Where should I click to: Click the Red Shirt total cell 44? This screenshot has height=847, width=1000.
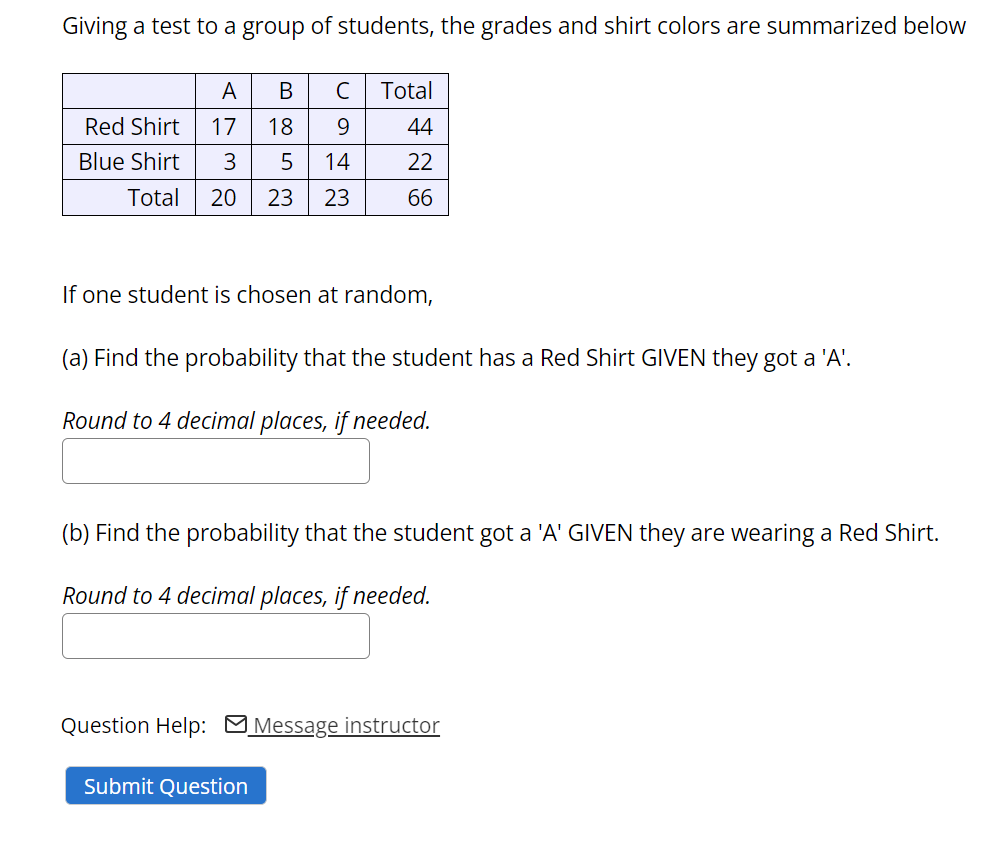(x=407, y=127)
